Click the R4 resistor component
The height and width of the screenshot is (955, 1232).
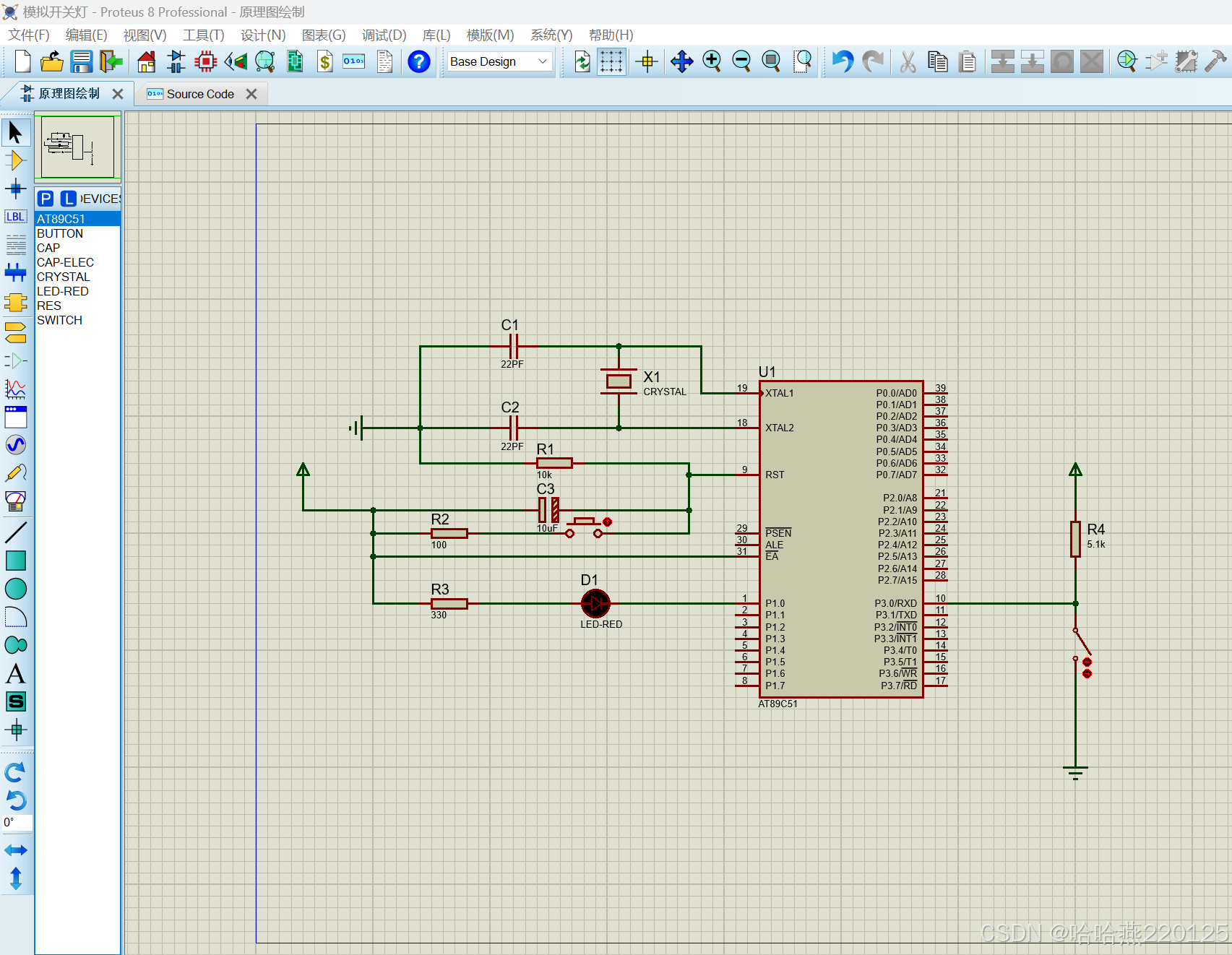[1075, 539]
